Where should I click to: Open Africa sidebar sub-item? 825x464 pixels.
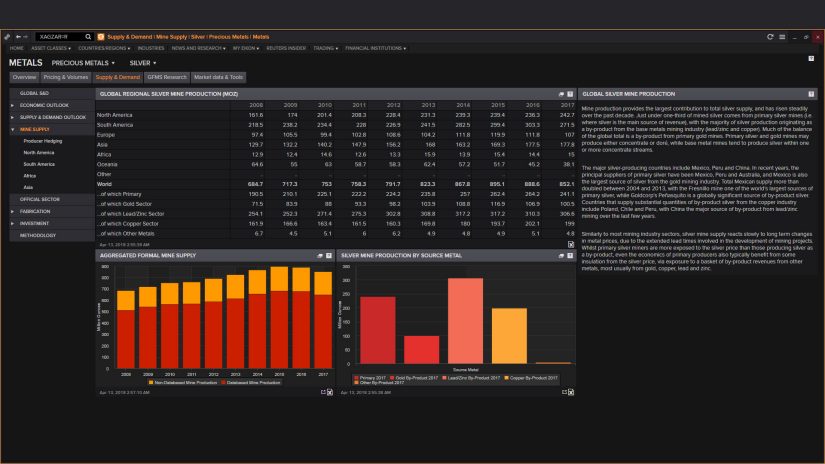click(29, 176)
